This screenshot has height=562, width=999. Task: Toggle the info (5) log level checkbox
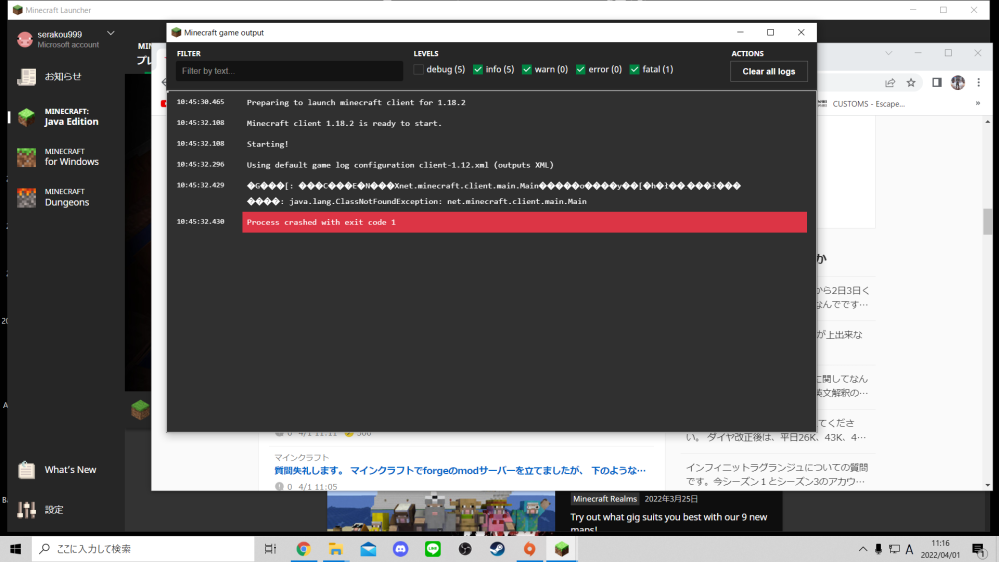pyautogui.click(x=478, y=69)
